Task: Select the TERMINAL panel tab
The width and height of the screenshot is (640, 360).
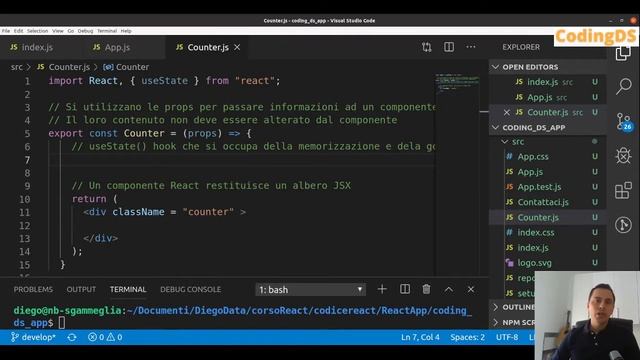Action: coord(128,289)
